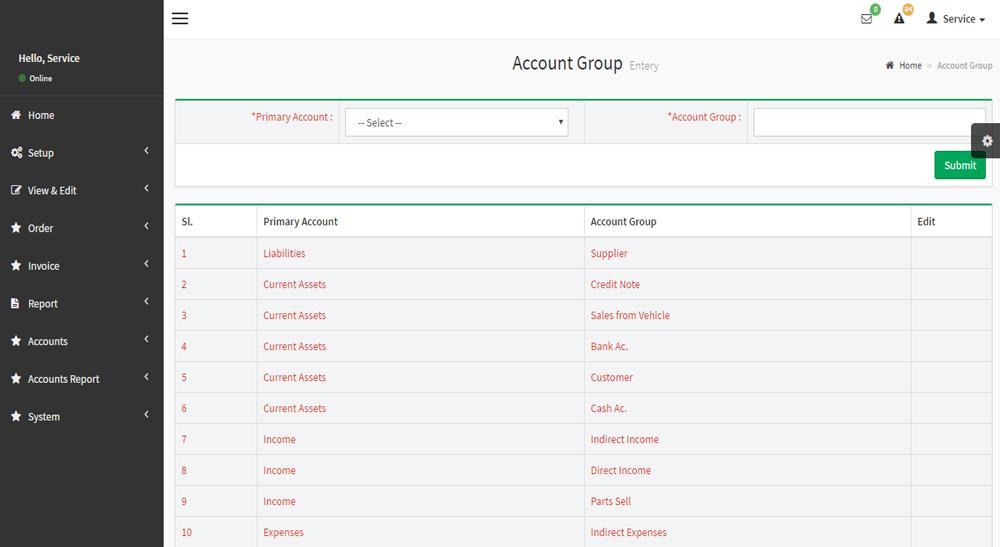
Task: Expand the Accounts Report menu chevron
Action: (147, 376)
